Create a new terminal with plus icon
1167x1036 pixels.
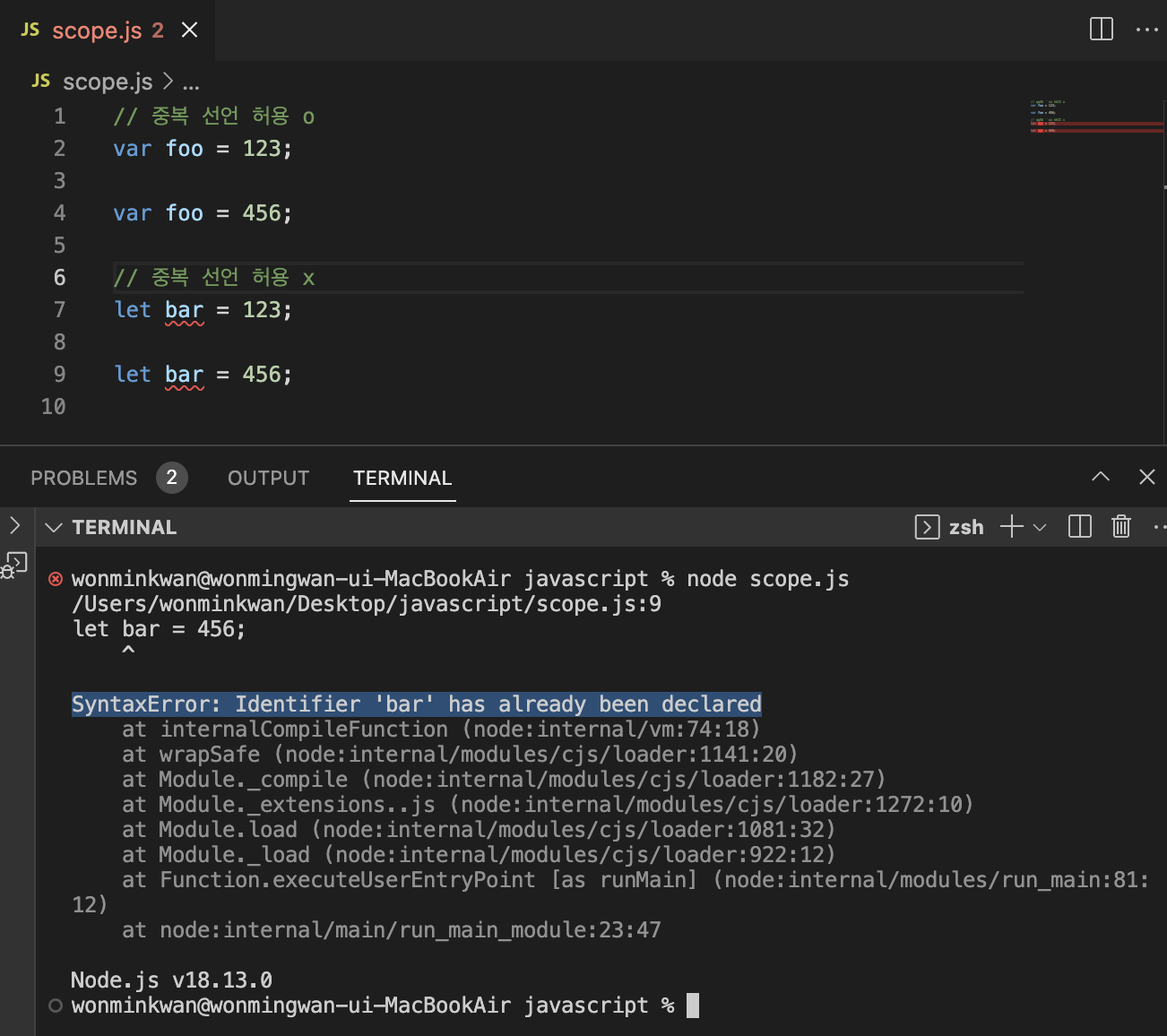(1012, 526)
